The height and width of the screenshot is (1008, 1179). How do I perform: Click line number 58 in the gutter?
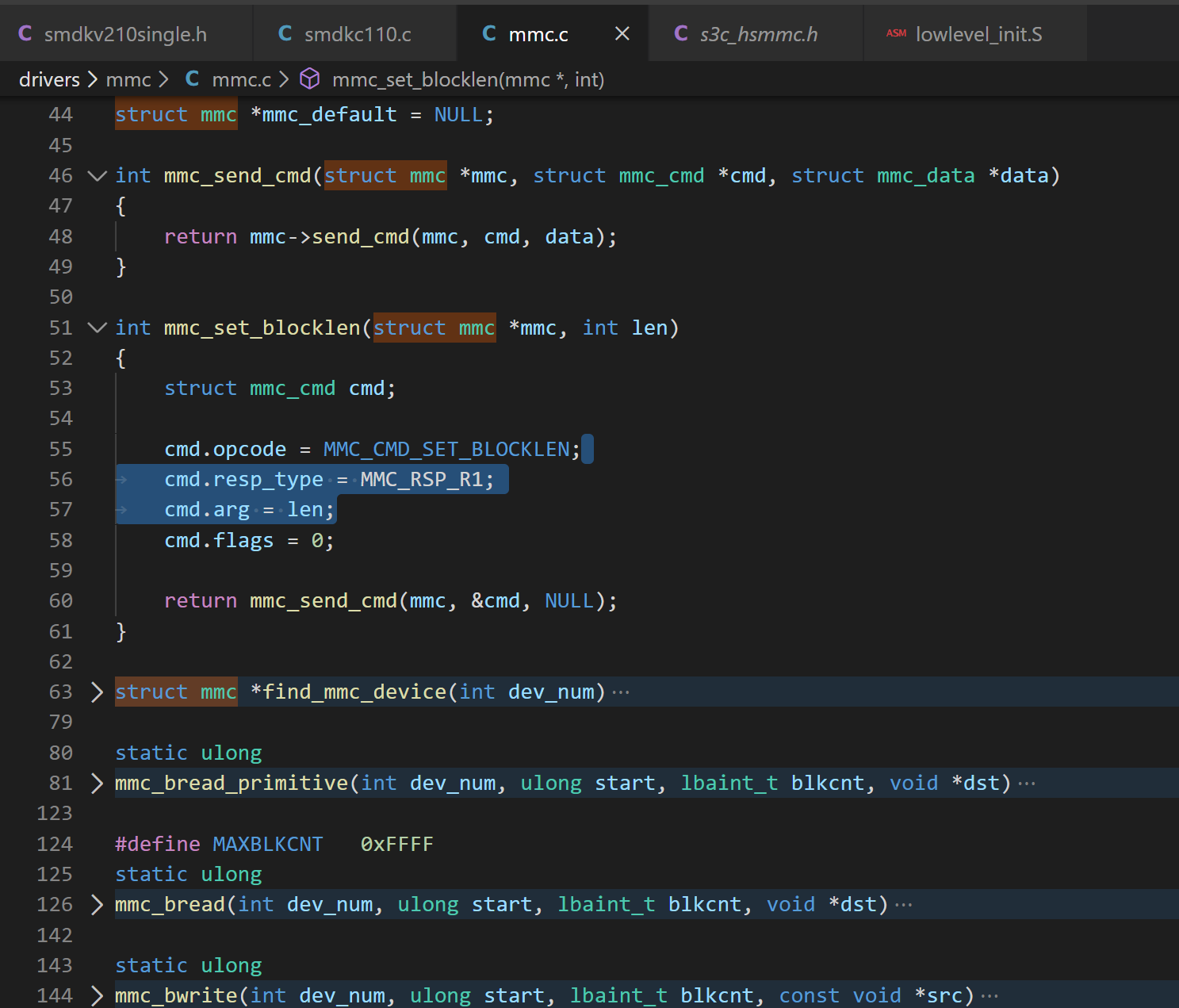click(x=60, y=541)
